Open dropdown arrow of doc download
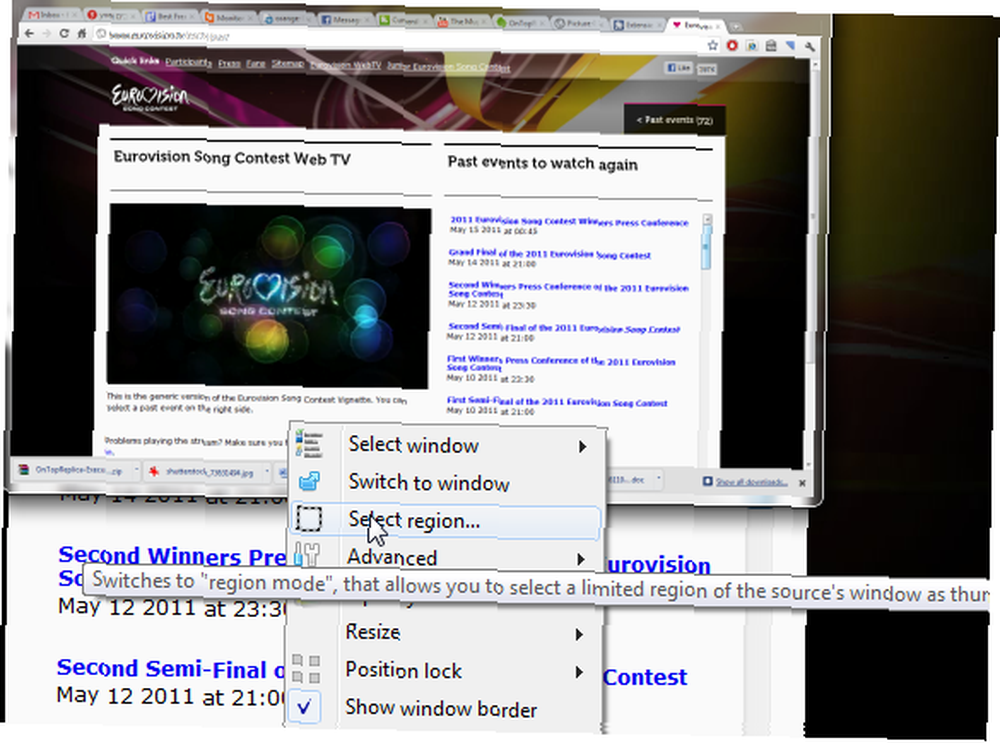The height and width of the screenshot is (743, 1000). click(658, 478)
